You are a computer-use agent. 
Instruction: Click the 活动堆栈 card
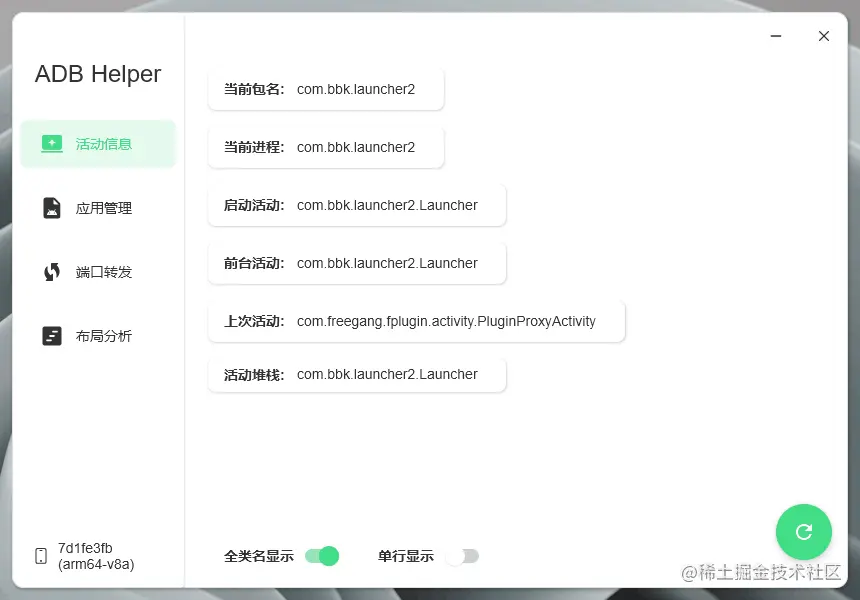(x=356, y=374)
